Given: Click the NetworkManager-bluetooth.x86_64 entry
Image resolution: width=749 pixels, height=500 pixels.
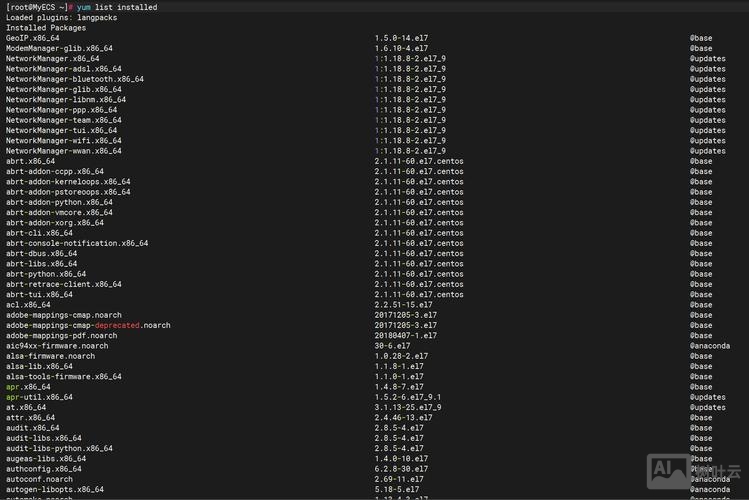Looking at the screenshot, I should [x=74, y=79].
